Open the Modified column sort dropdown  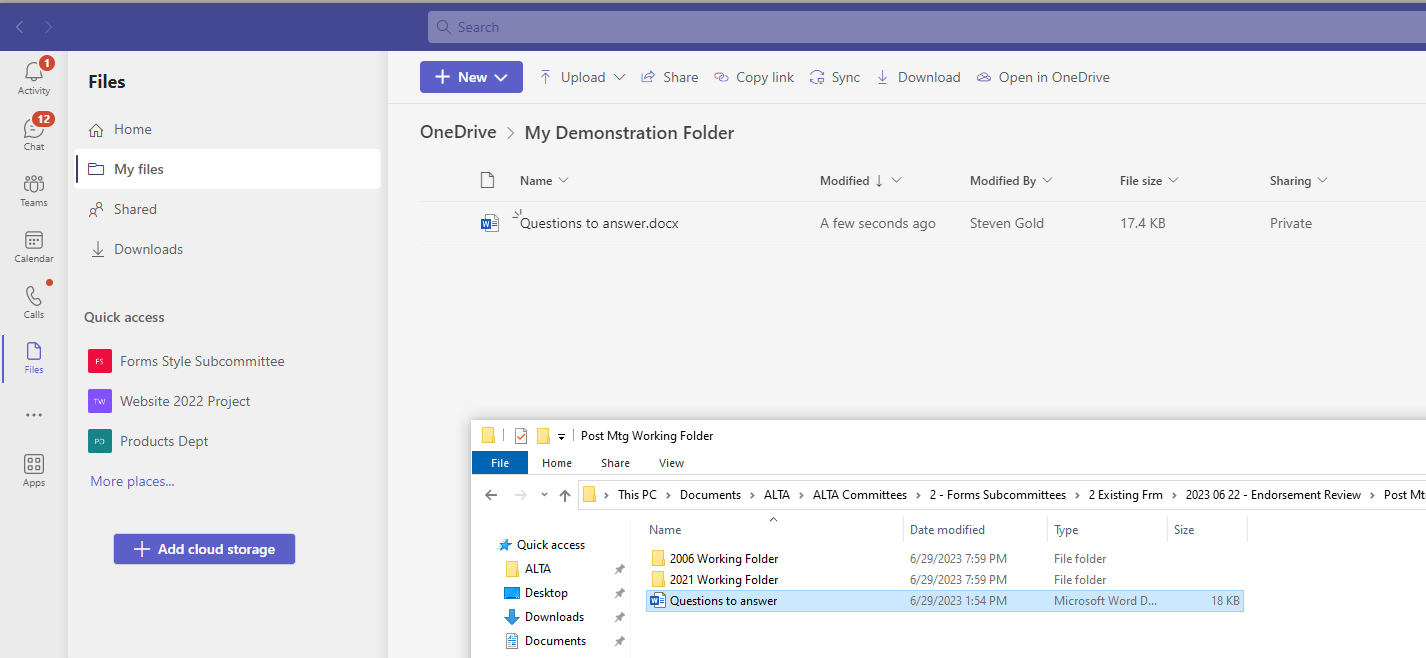click(896, 181)
